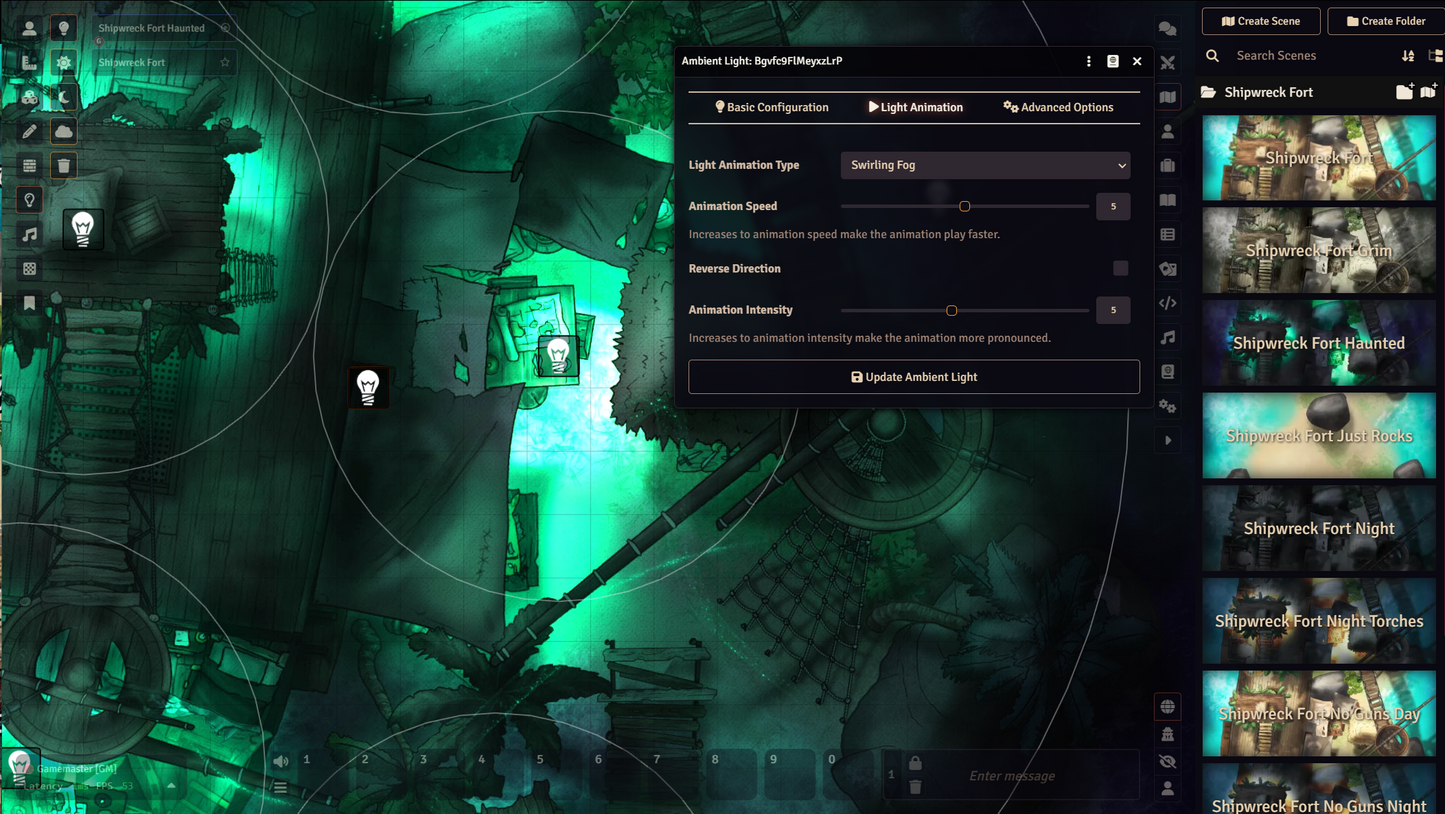Mute audio with the hotbar speaker icon
Viewport: 1445px width, 814px height.
click(281, 761)
